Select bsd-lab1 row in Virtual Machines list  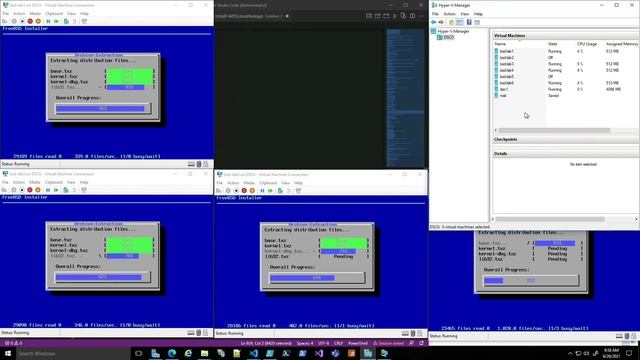tap(566, 51)
